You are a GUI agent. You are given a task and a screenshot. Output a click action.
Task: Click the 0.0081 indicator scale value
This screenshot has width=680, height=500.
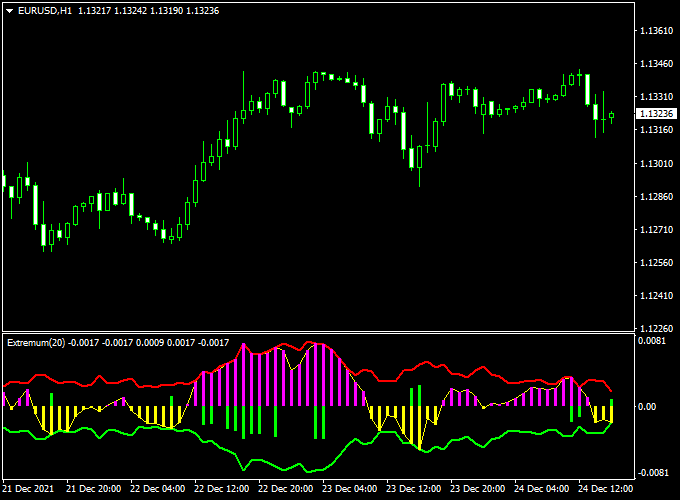[x=652, y=341]
